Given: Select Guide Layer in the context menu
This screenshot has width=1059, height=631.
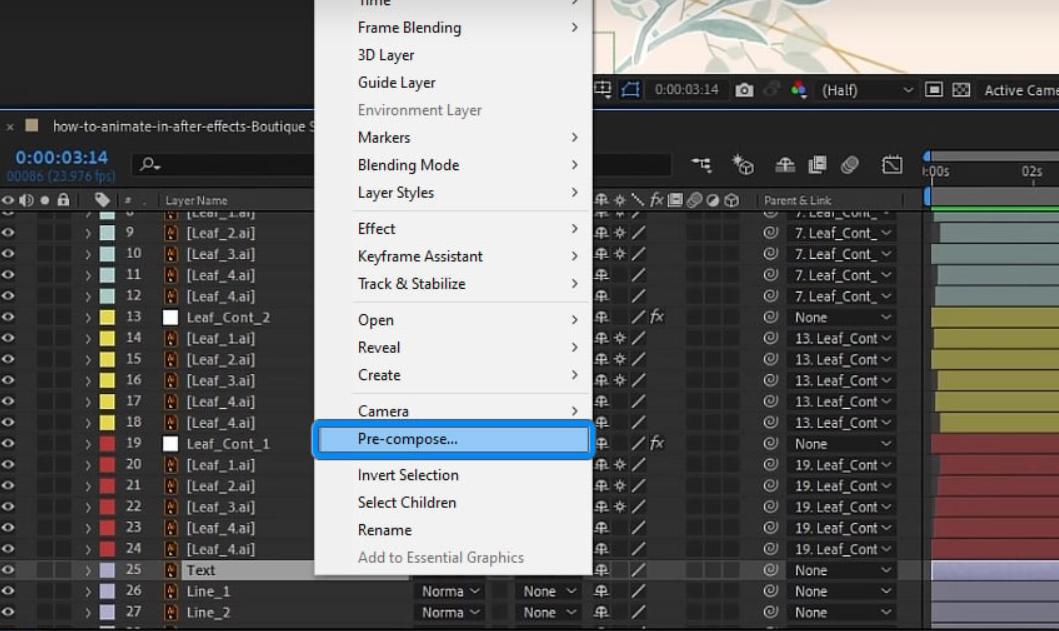Looking at the screenshot, I should click(x=453, y=82).
